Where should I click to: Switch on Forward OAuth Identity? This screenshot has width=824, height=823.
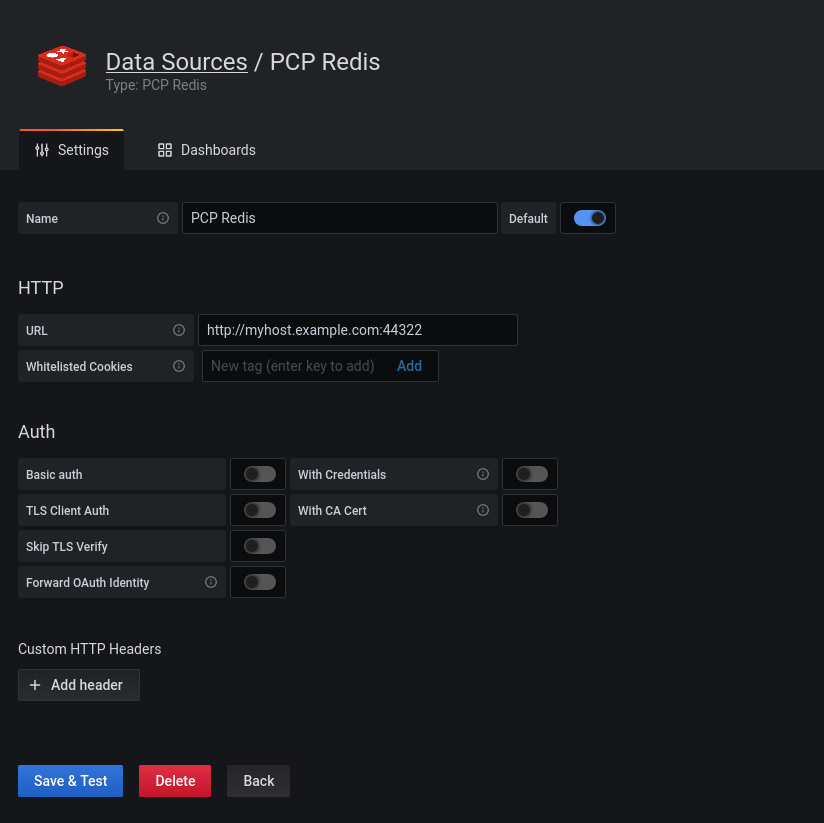(259, 582)
